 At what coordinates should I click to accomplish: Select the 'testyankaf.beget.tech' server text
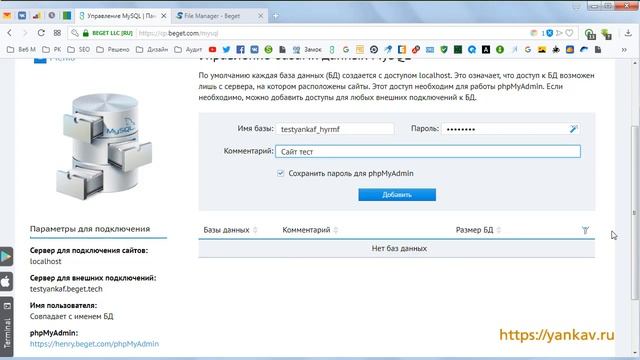[66, 289]
